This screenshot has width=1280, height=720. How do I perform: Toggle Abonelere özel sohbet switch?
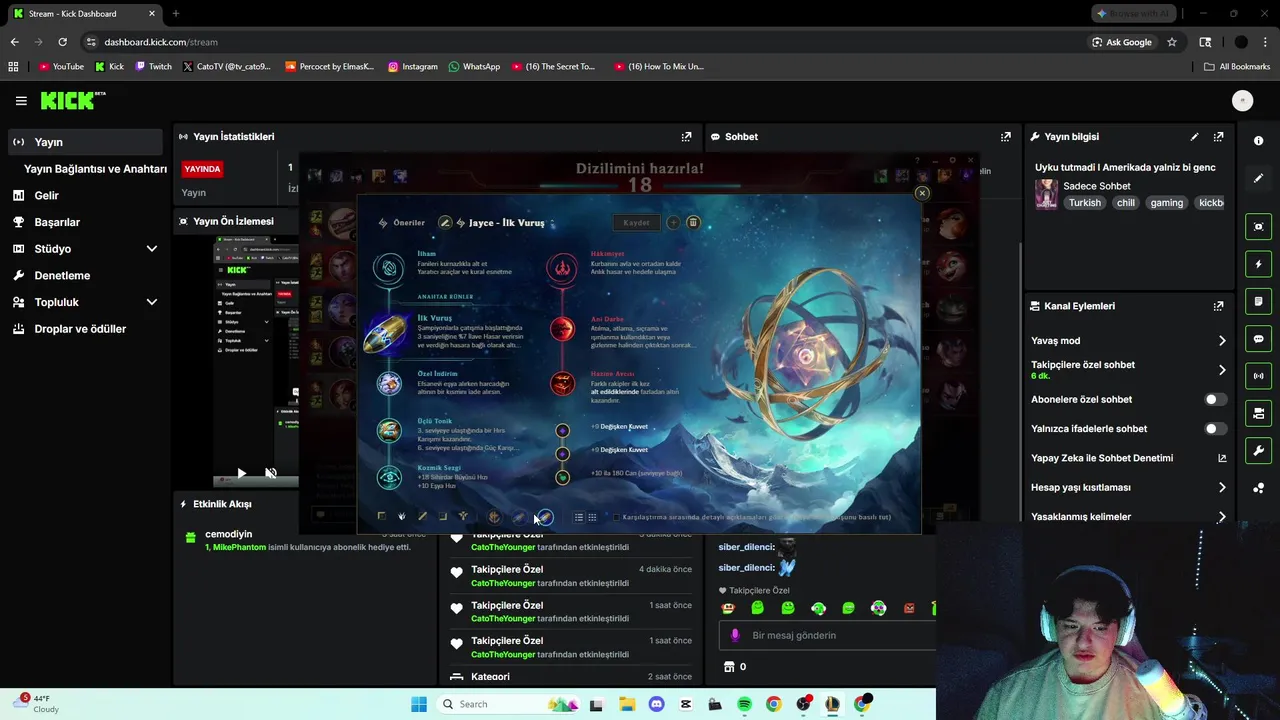pos(1215,399)
